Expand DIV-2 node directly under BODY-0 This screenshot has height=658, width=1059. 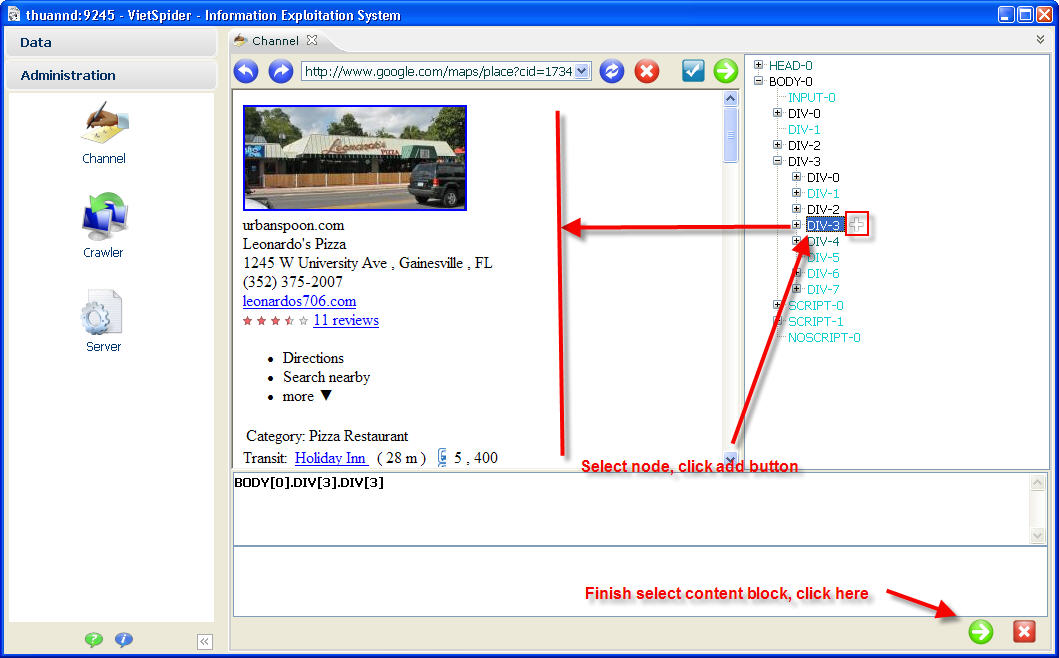(x=777, y=145)
